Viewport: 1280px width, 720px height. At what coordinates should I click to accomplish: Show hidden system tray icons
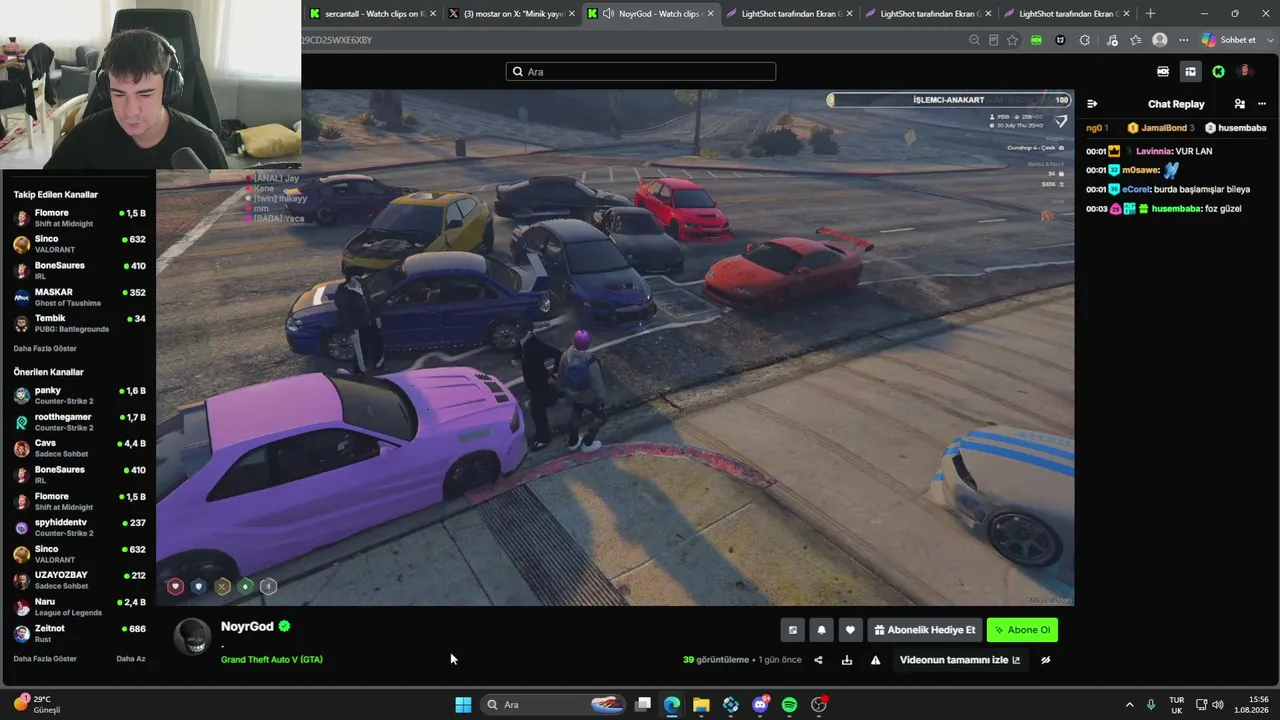(x=1130, y=705)
